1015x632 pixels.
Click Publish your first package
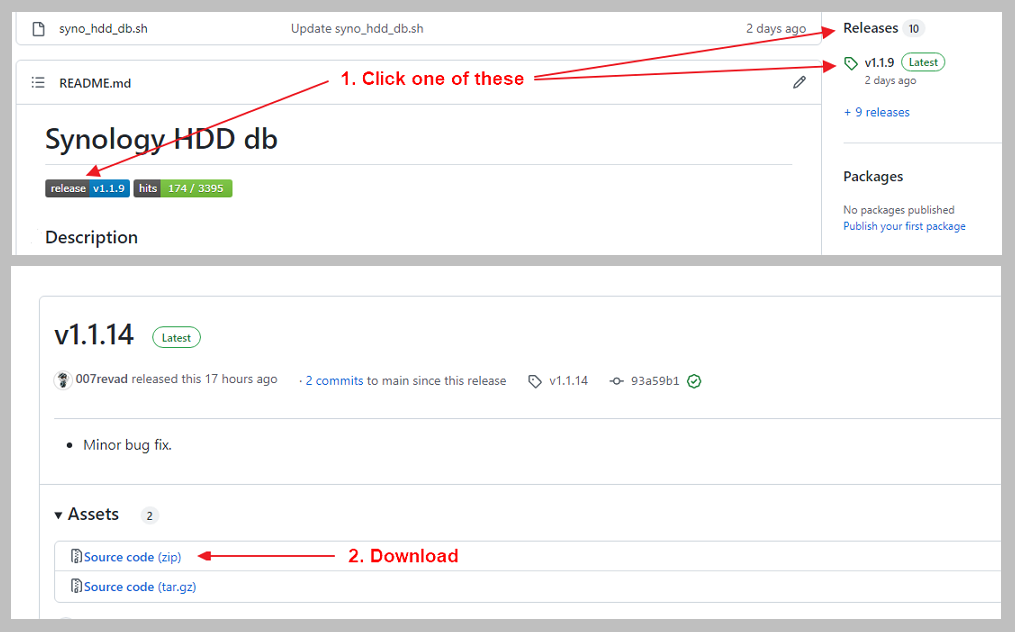coord(904,226)
